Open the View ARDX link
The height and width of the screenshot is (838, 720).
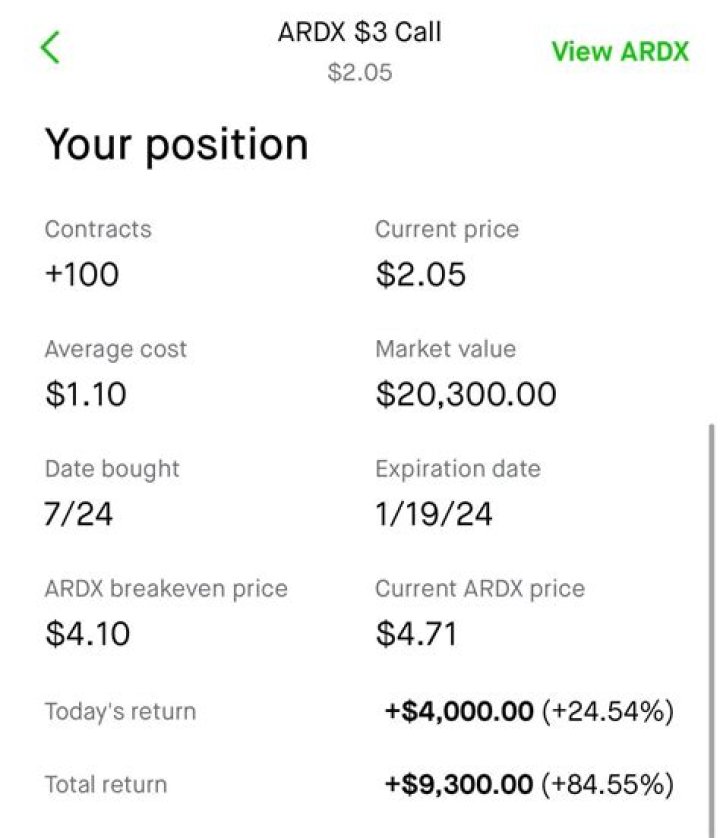click(x=620, y=52)
